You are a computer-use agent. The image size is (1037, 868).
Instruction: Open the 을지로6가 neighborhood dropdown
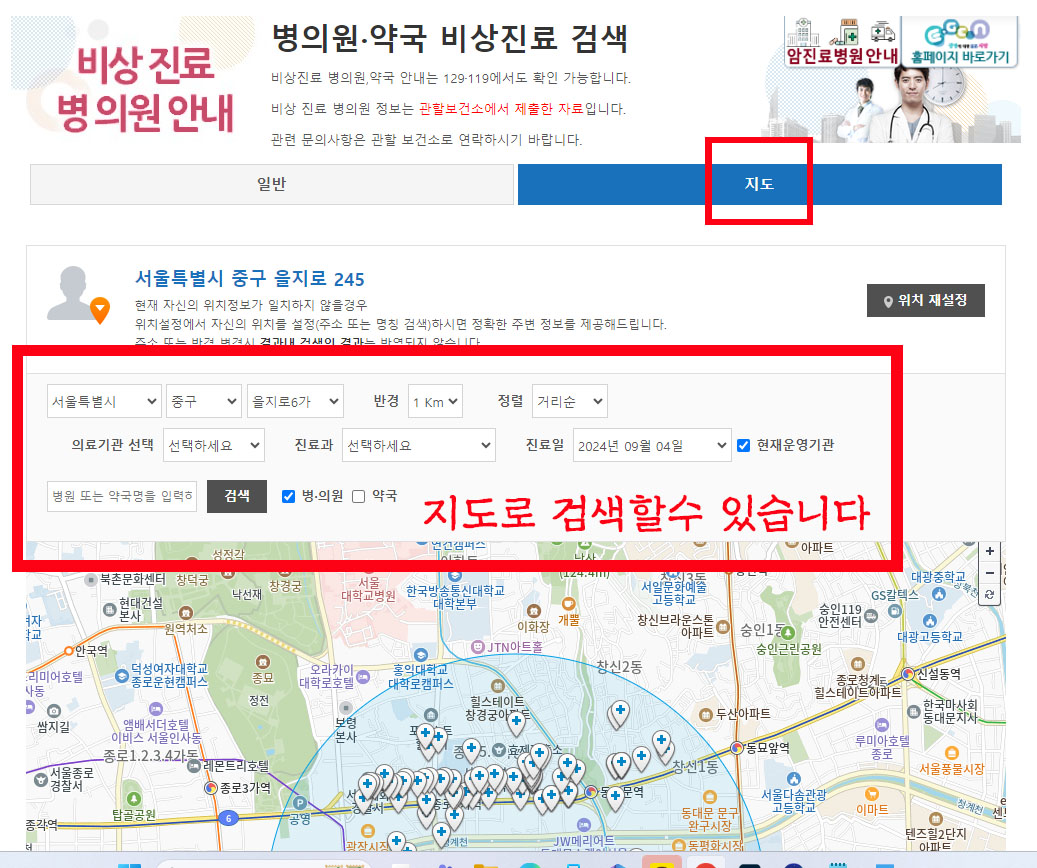click(295, 401)
